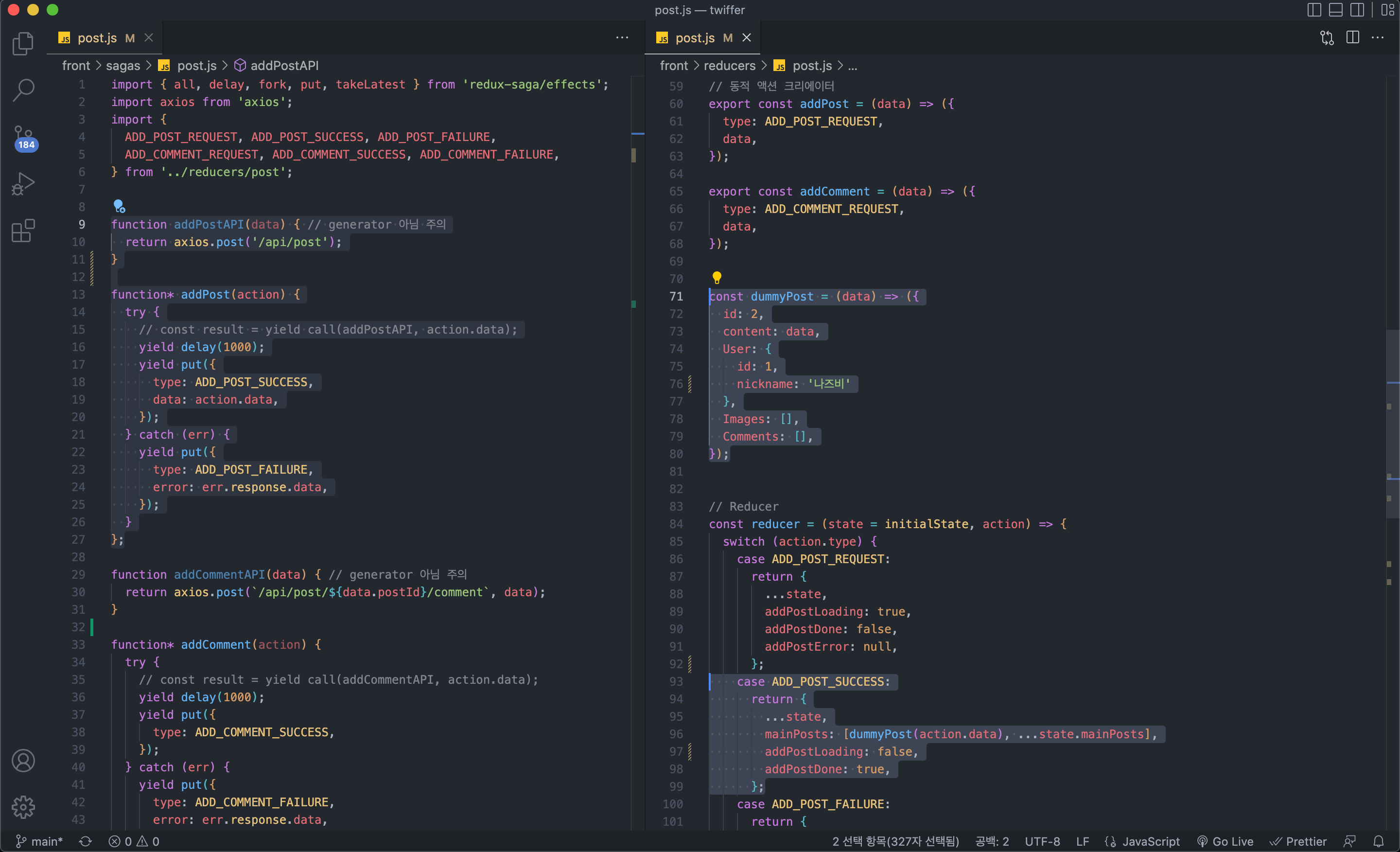Expand the sagas breadcrumb in the left editor
1400x852 pixels.
click(122, 65)
